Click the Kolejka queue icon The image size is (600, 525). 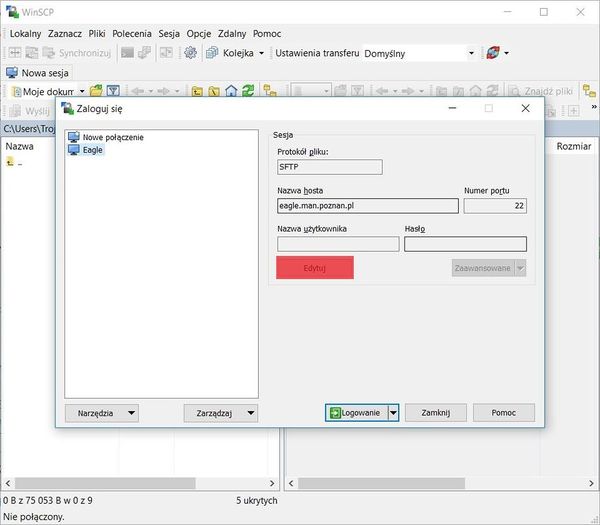(212, 53)
